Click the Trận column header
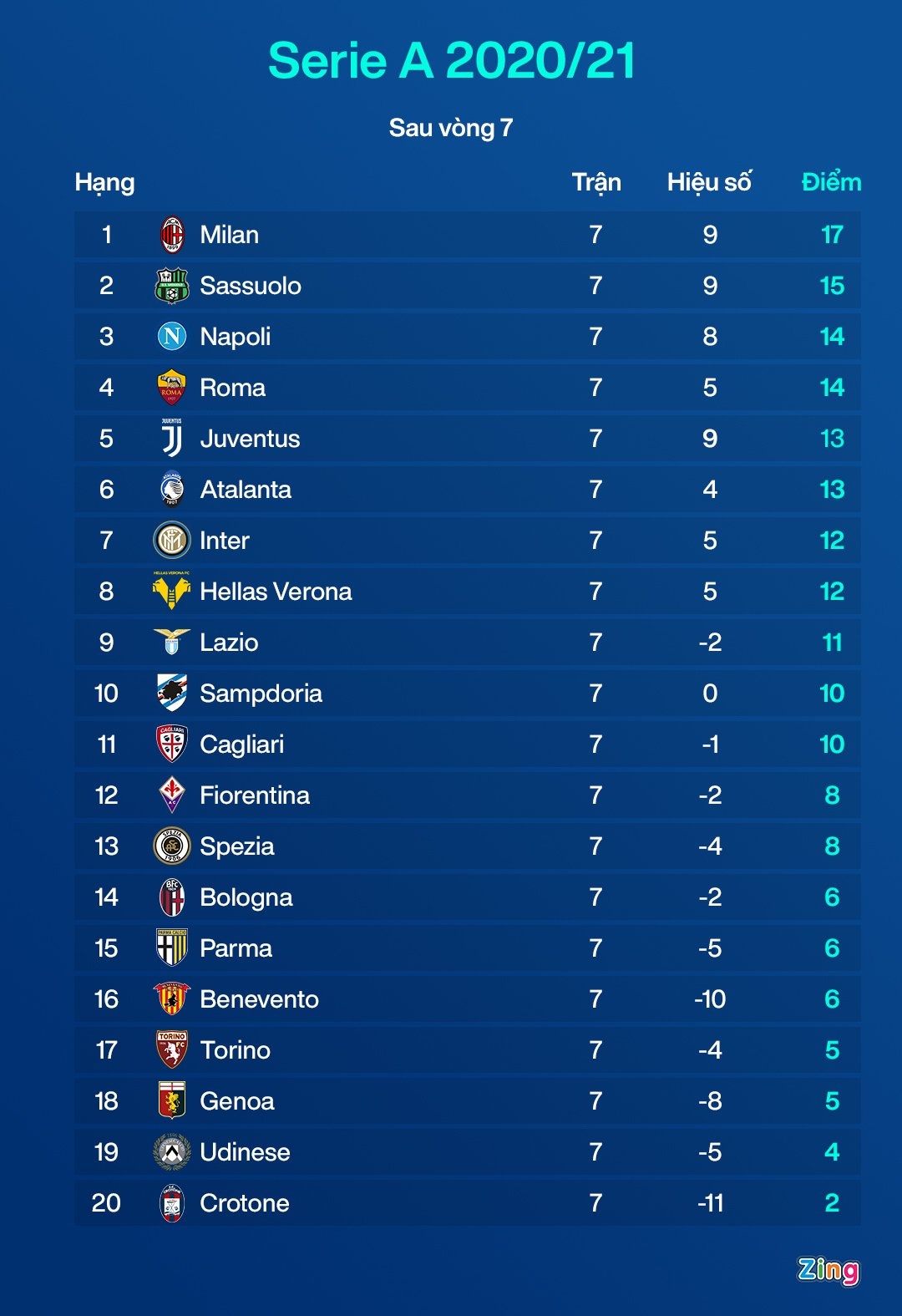The height and width of the screenshot is (1316, 902). tap(596, 182)
